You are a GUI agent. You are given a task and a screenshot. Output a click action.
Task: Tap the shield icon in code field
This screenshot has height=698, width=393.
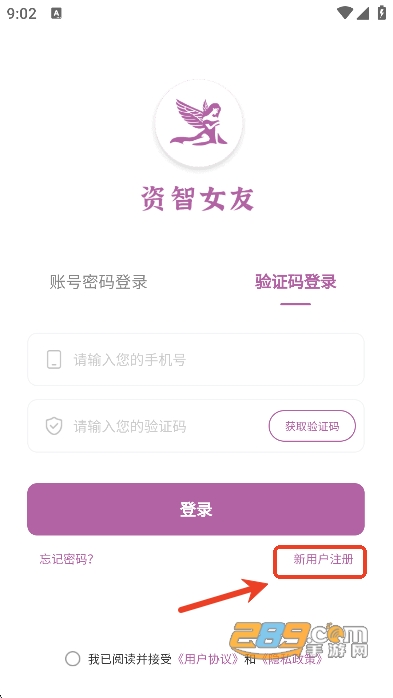click(54, 426)
